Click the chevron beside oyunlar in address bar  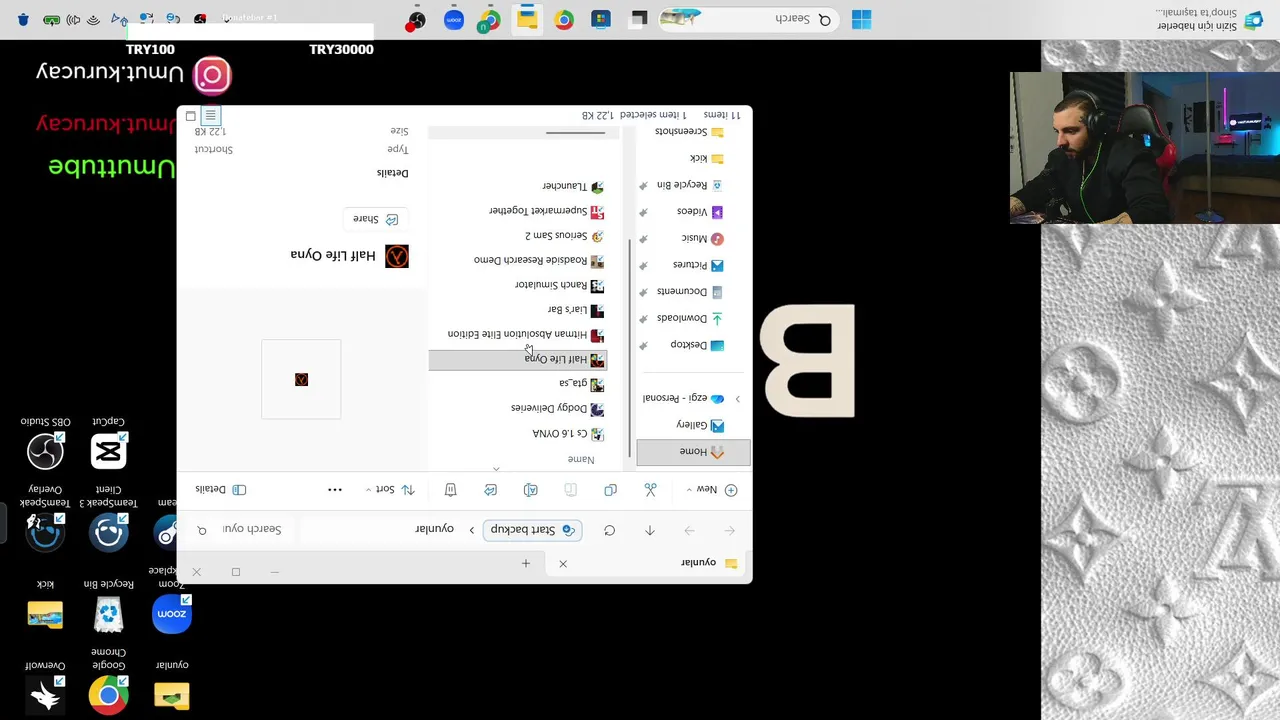click(472, 530)
